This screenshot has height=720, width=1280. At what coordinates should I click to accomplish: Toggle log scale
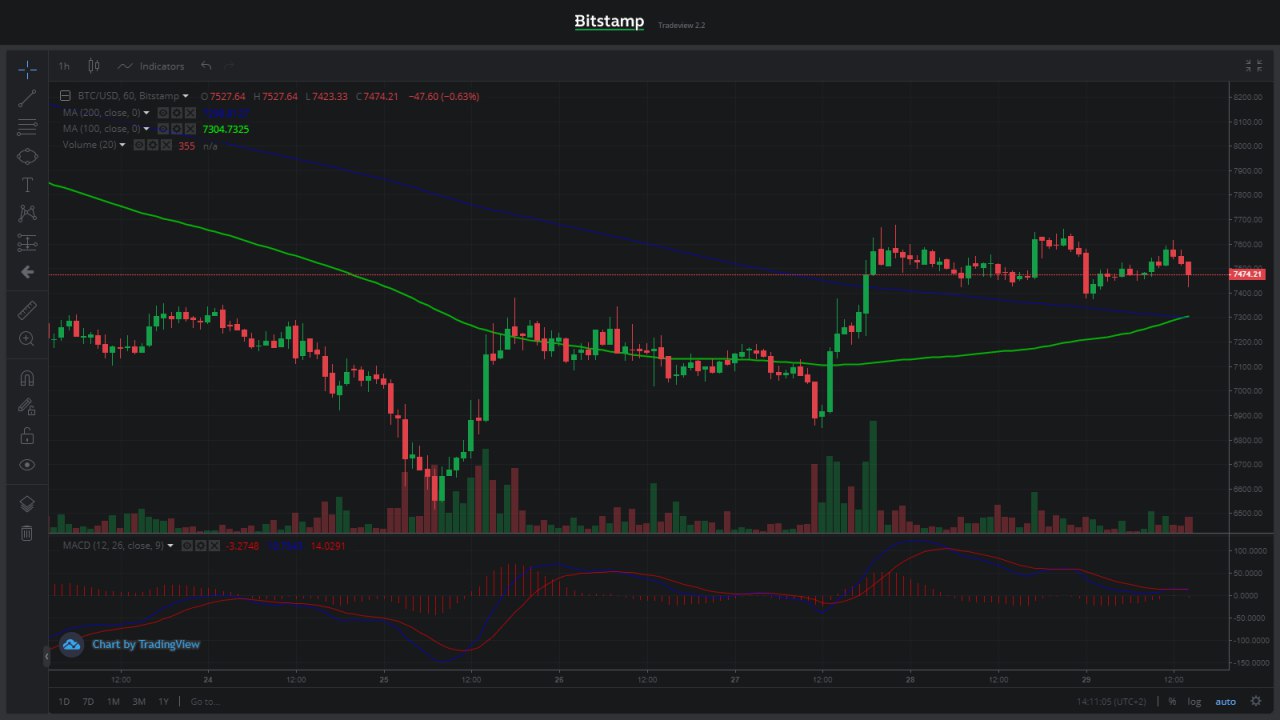click(1194, 701)
